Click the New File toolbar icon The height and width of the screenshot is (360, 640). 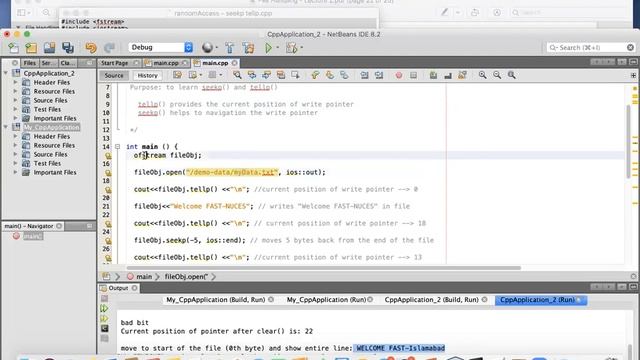pos(13,48)
